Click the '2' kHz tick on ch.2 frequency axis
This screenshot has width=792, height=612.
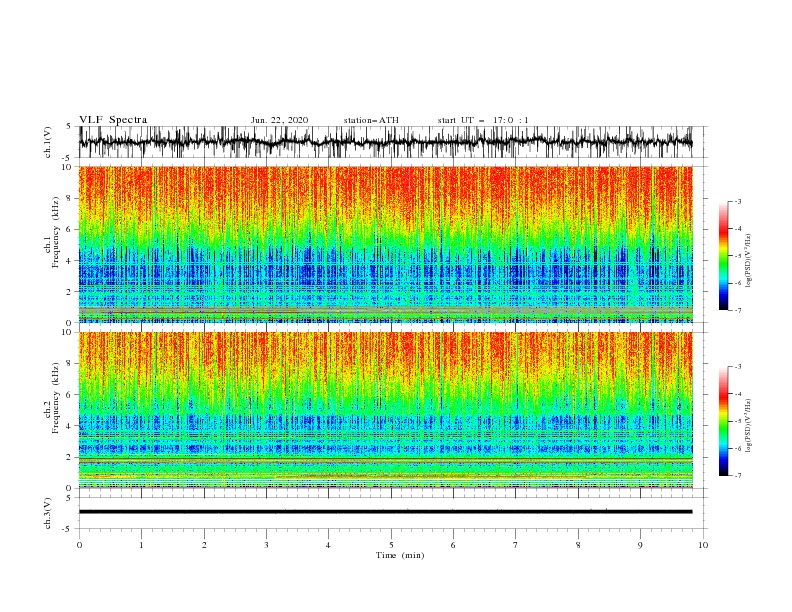(69, 457)
